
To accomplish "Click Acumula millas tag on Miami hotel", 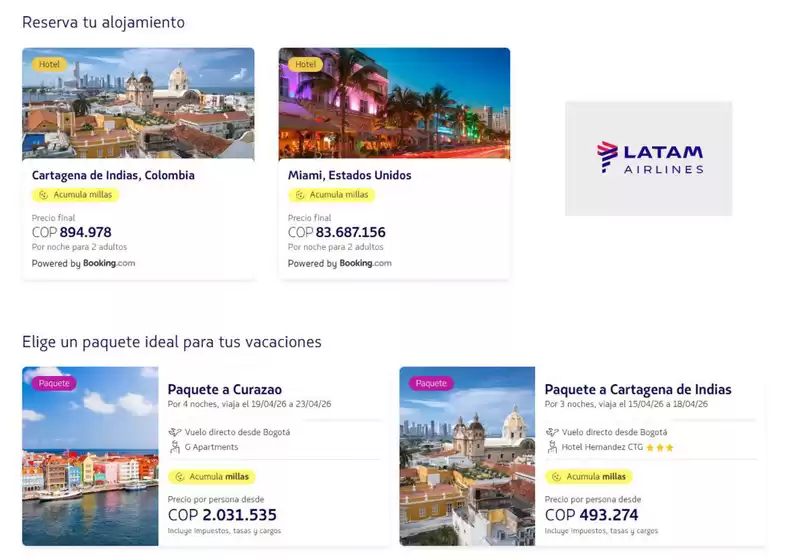I will 332,195.
